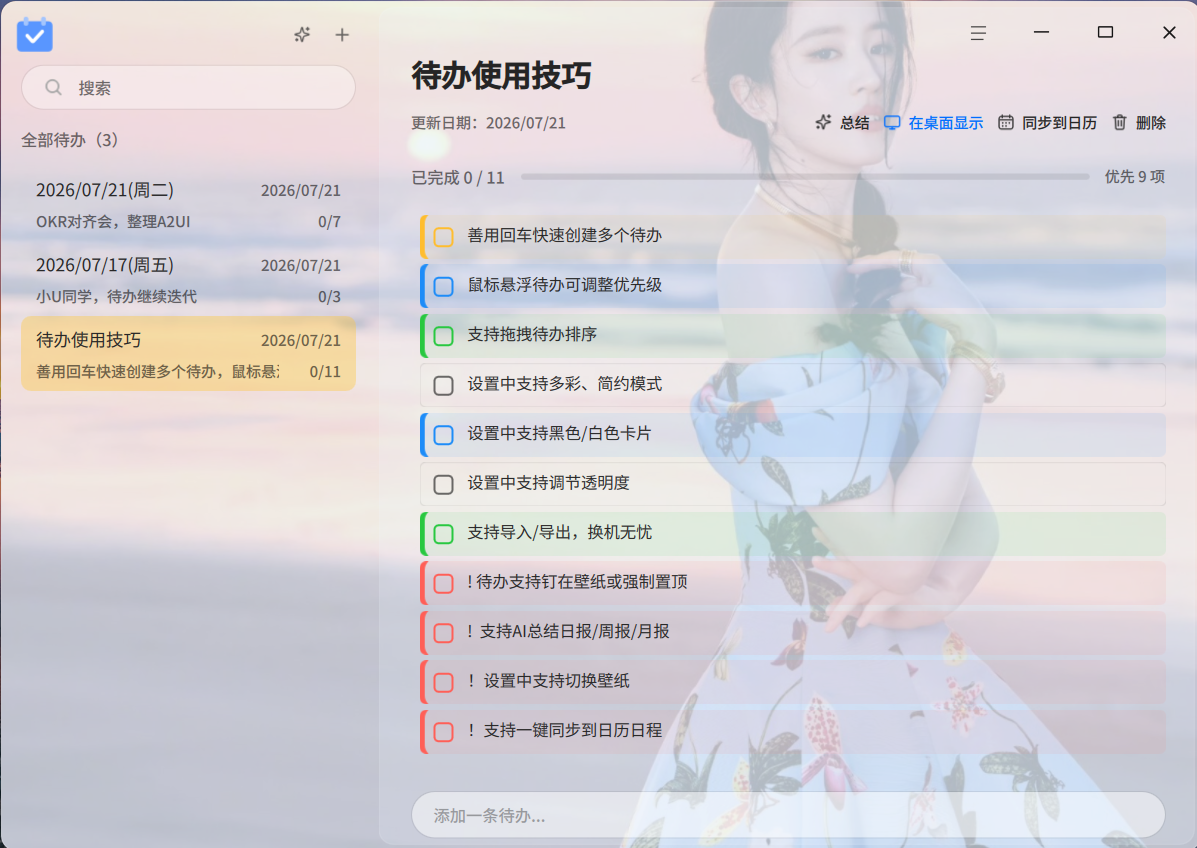Close the todo window
Viewport: 1197px width, 848px height.
coord(1169,32)
